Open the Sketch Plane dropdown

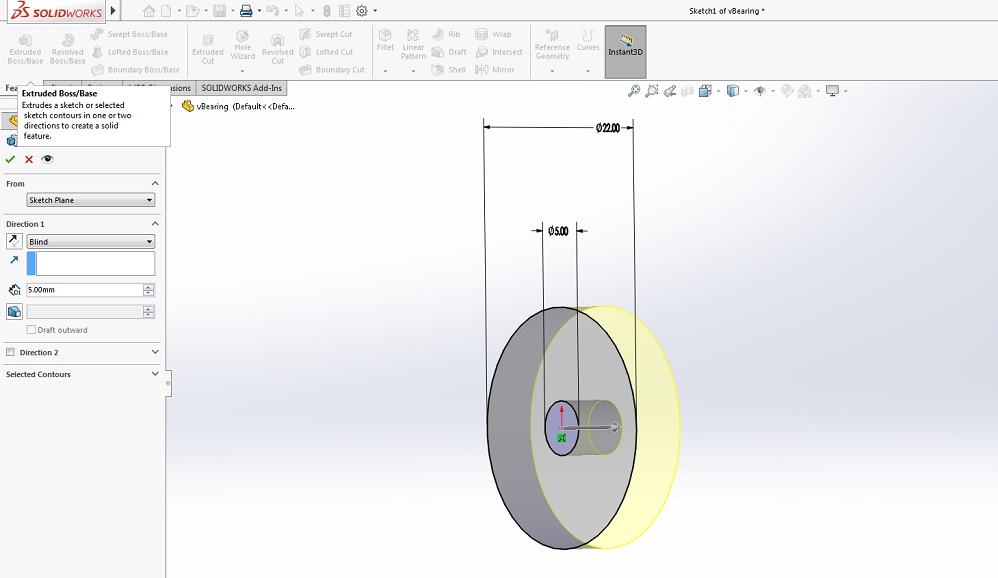90,200
